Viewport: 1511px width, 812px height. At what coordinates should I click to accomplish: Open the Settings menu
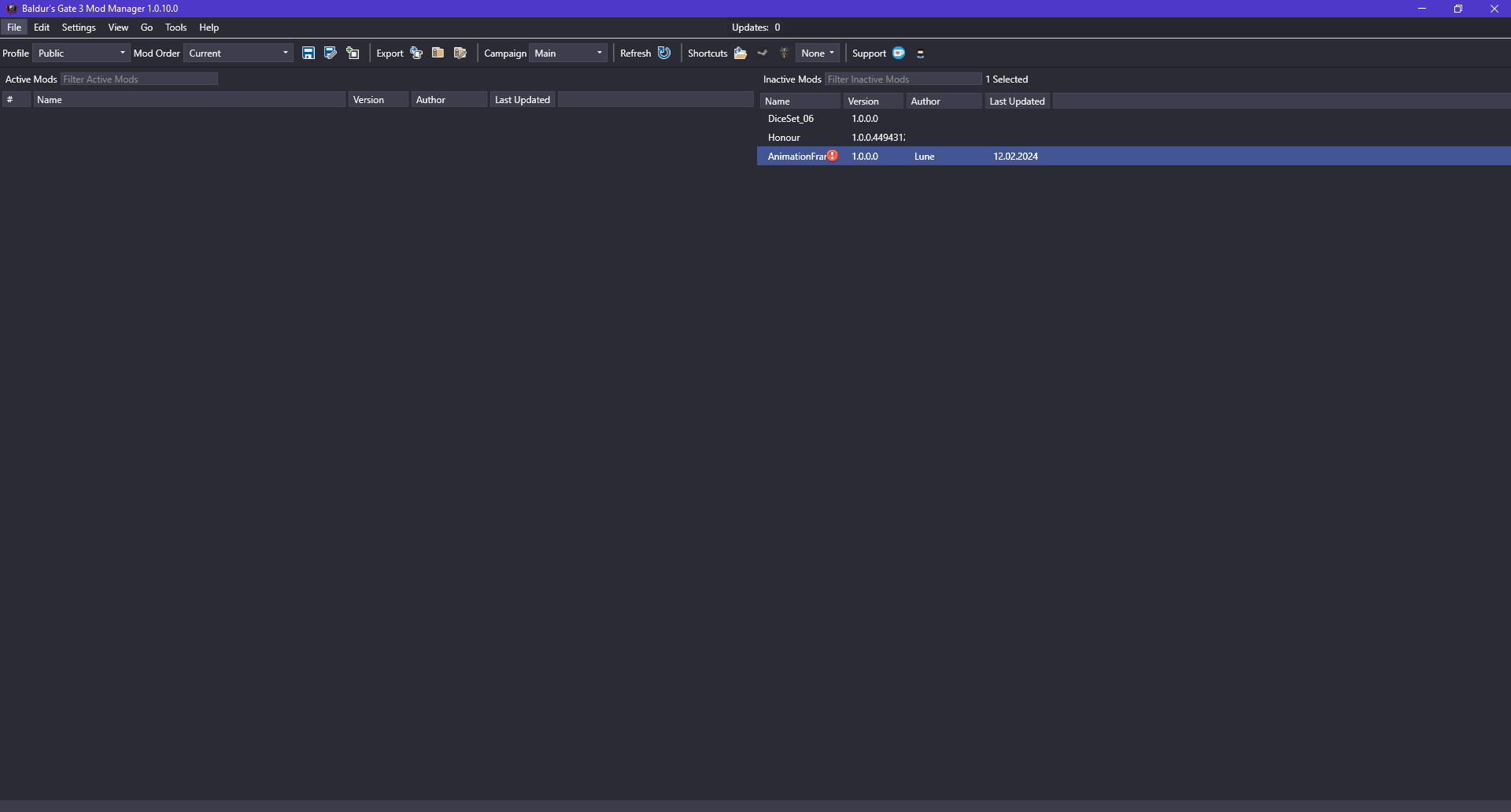tap(79, 27)
